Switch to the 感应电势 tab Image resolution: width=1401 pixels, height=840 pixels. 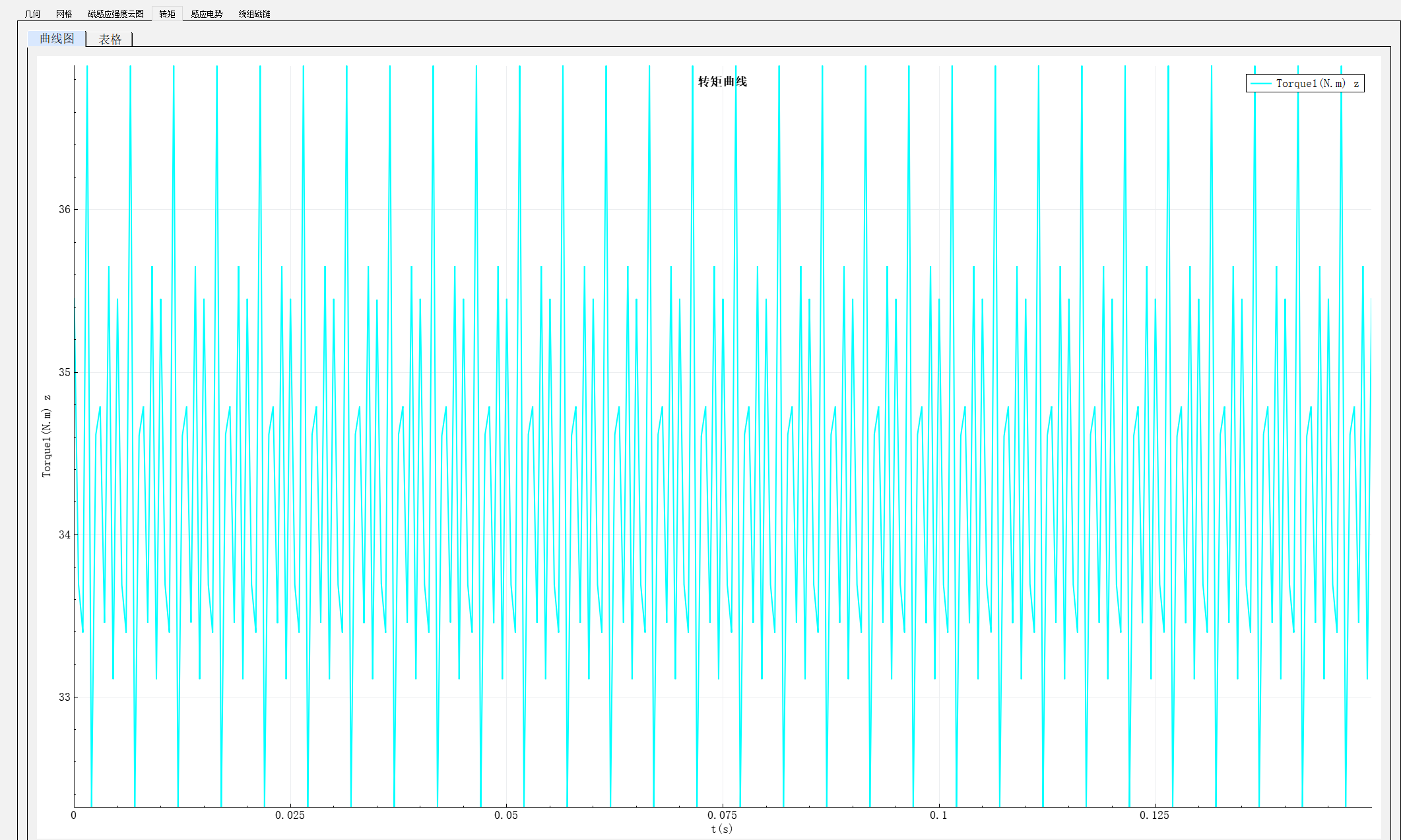coord(207,14)
